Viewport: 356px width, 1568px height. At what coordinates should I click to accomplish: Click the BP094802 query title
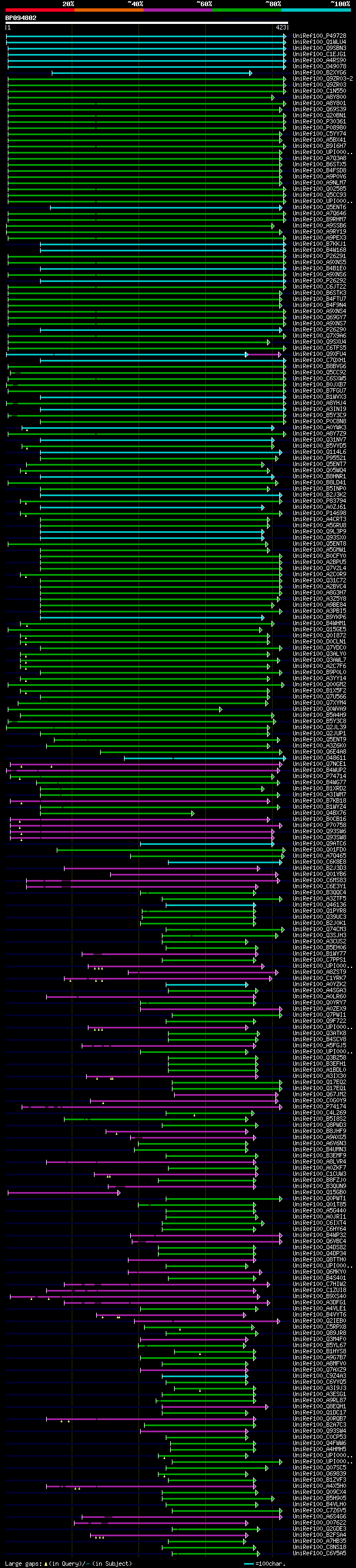click(21, 18)
